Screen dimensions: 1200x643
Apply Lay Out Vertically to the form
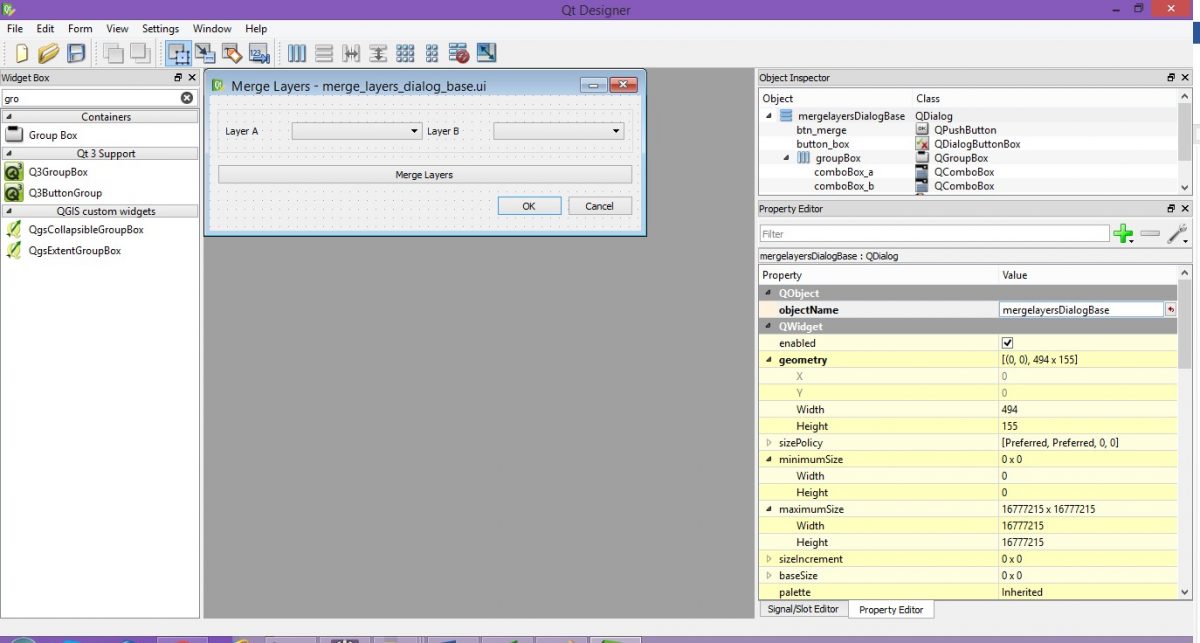325,53
